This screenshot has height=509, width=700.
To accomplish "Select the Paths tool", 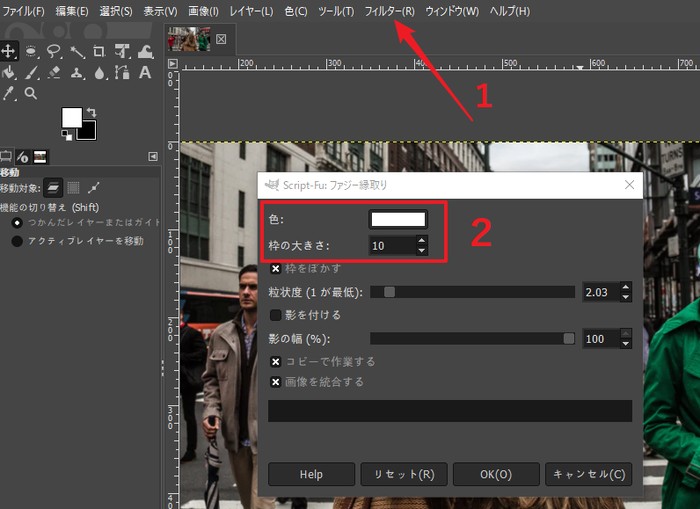I will (x=122, y=72).
